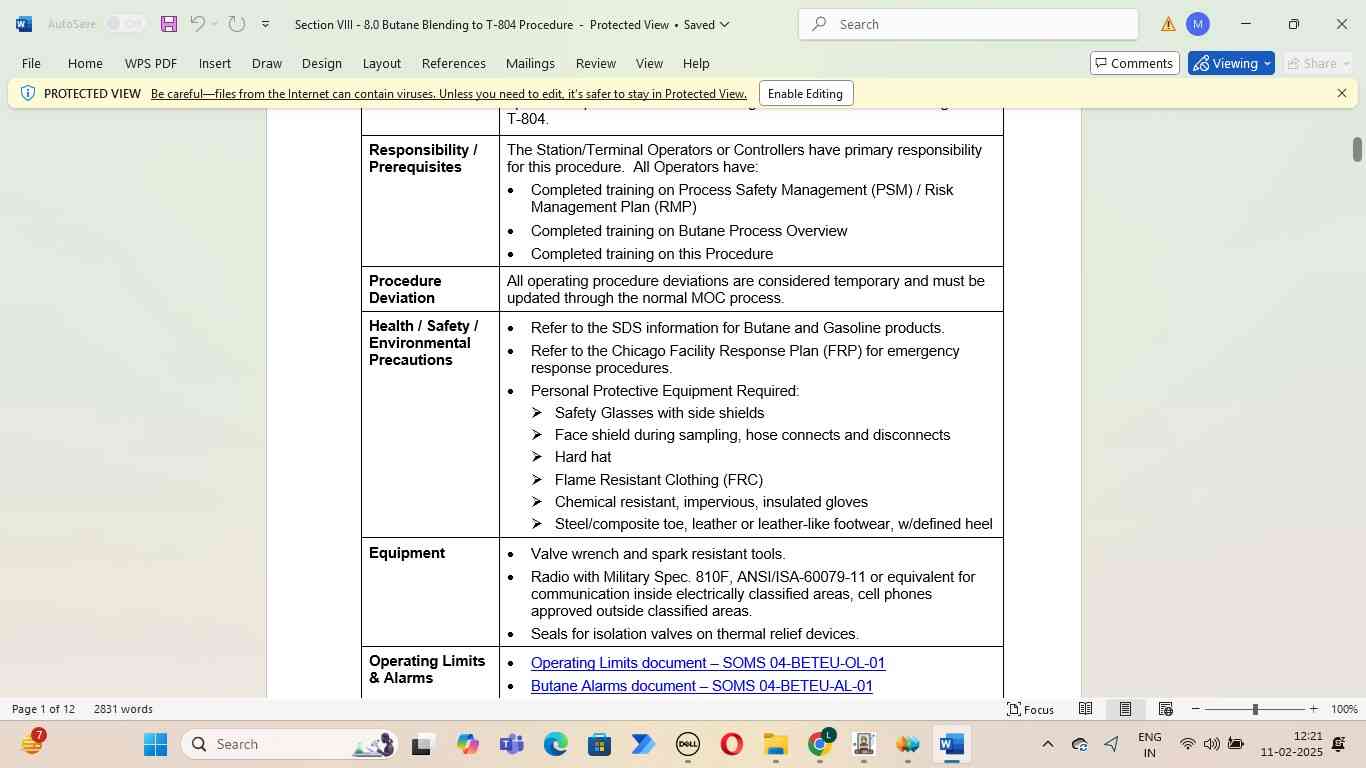The image size is (1366, 768).
Task: Open Operating Limits document SOMS 04-BETEU-OL-01 link
Action: point(708,663)
